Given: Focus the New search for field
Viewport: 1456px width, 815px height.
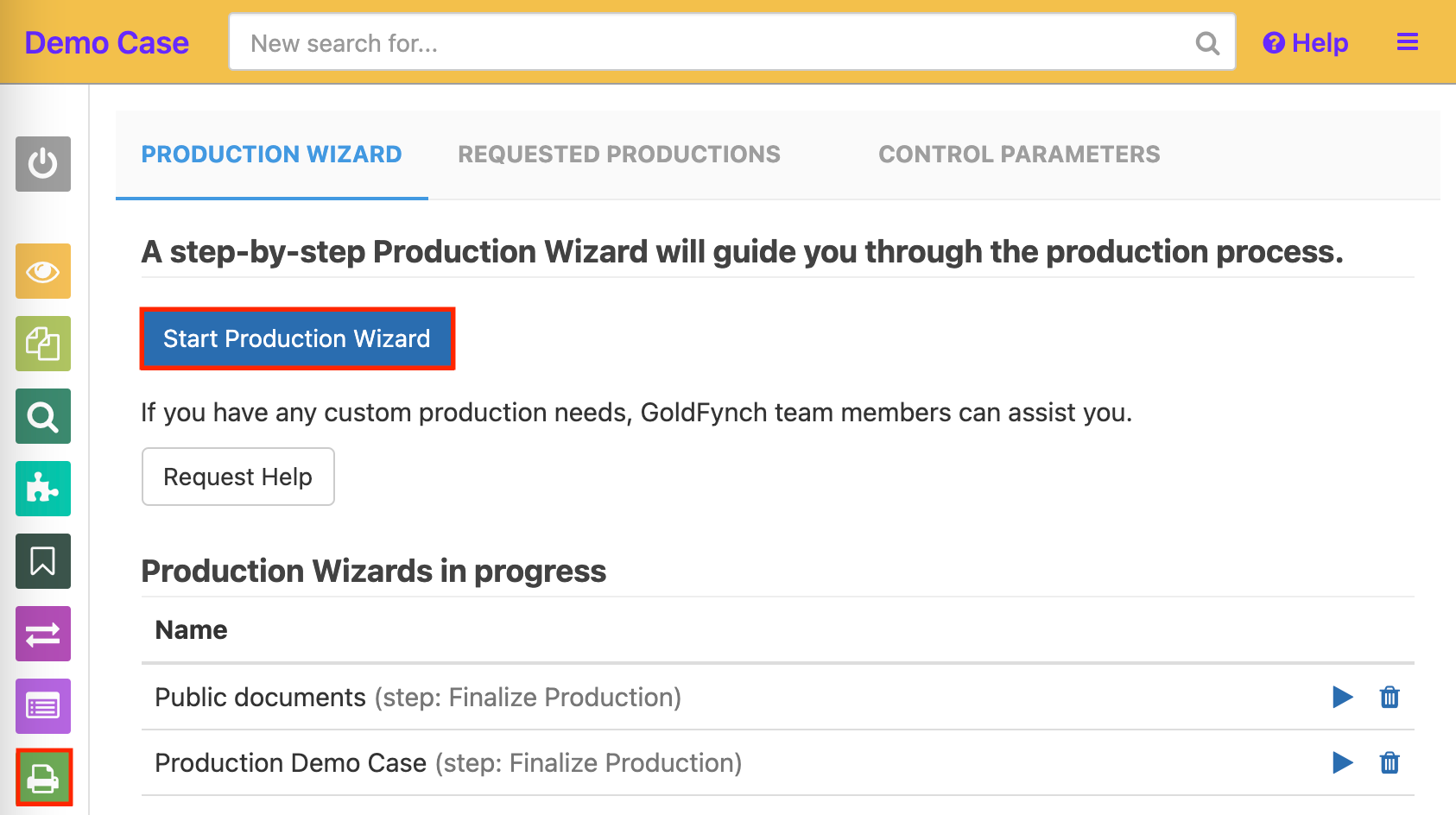Looking at the screenshot, I should (717, 43).
